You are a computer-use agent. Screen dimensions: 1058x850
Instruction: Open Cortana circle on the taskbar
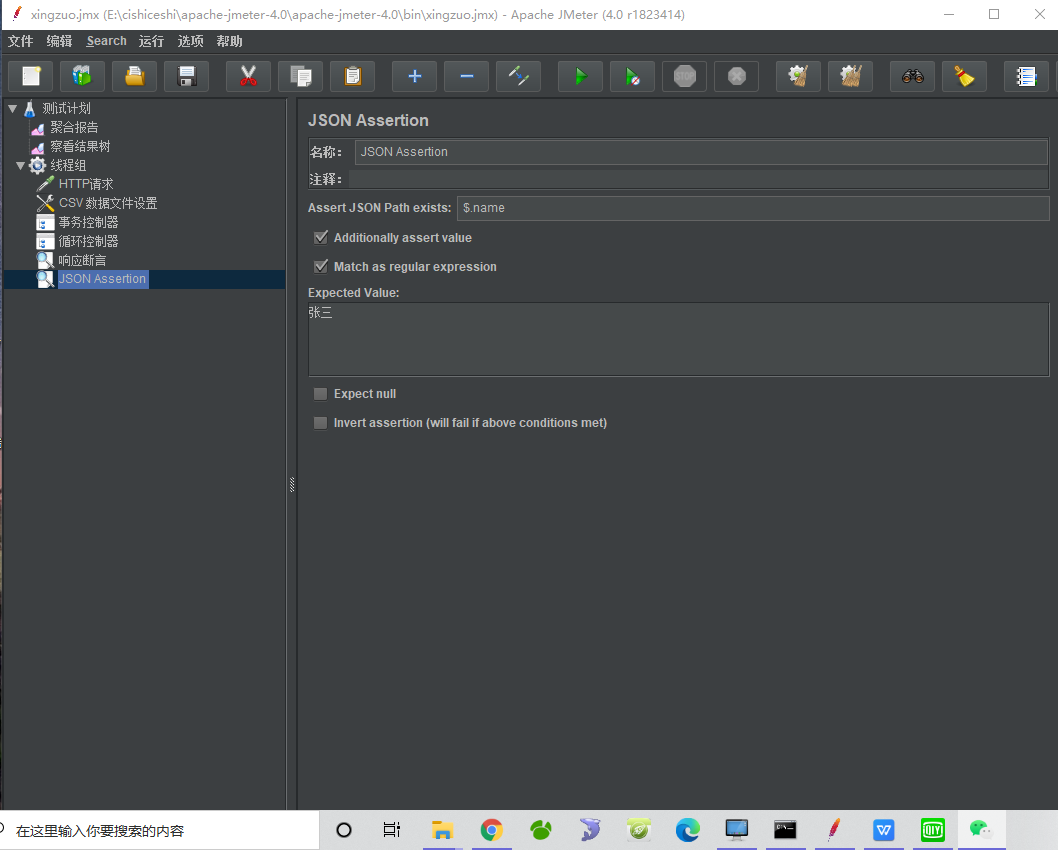[x=343, y=830]
